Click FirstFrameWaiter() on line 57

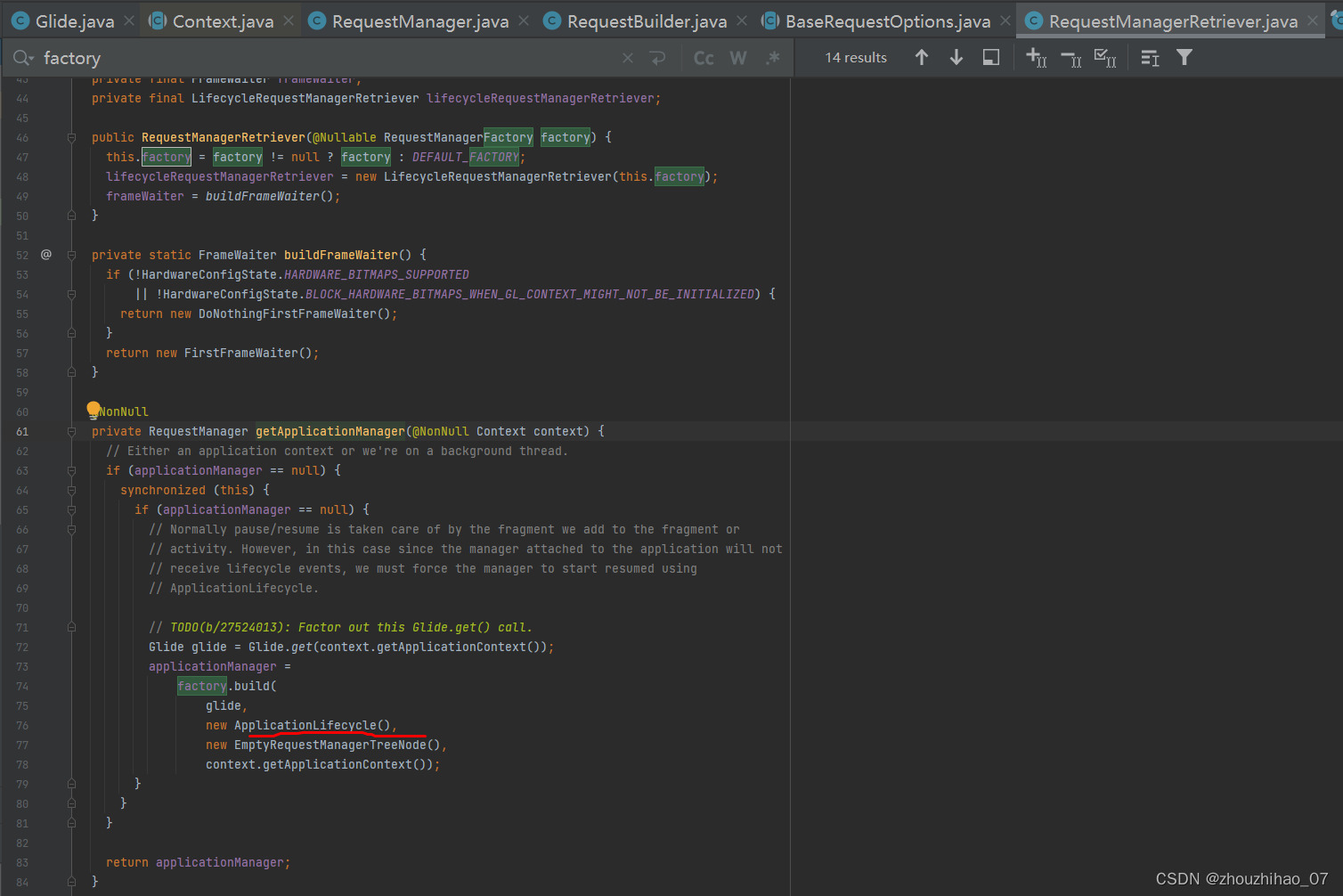pyautogui.click(x=248, y=353)
